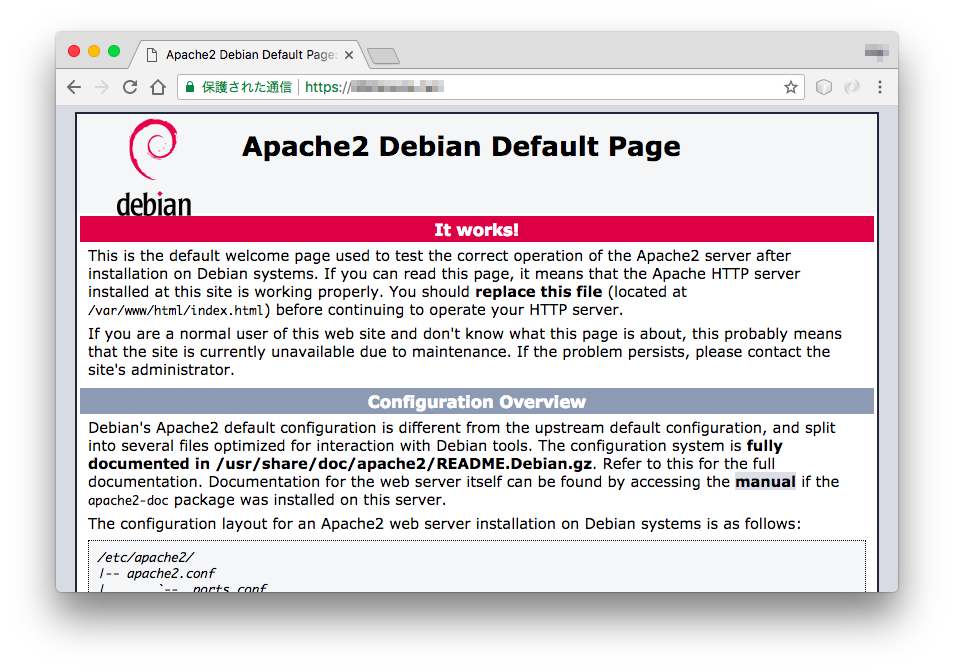Click the green padlock security icon
The height and width of the screenshot is (672, 954).
[190, 87]
